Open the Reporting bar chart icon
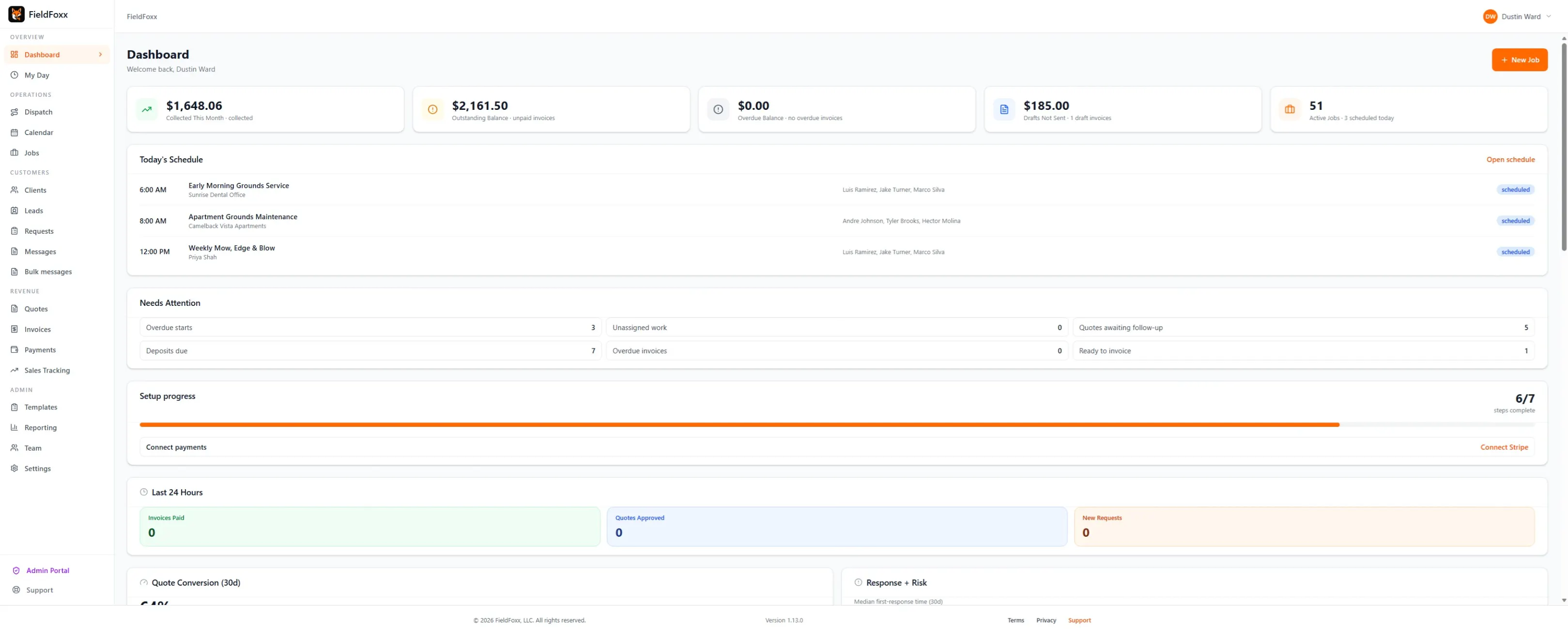 pyautogui.click(x=14, y=427)
